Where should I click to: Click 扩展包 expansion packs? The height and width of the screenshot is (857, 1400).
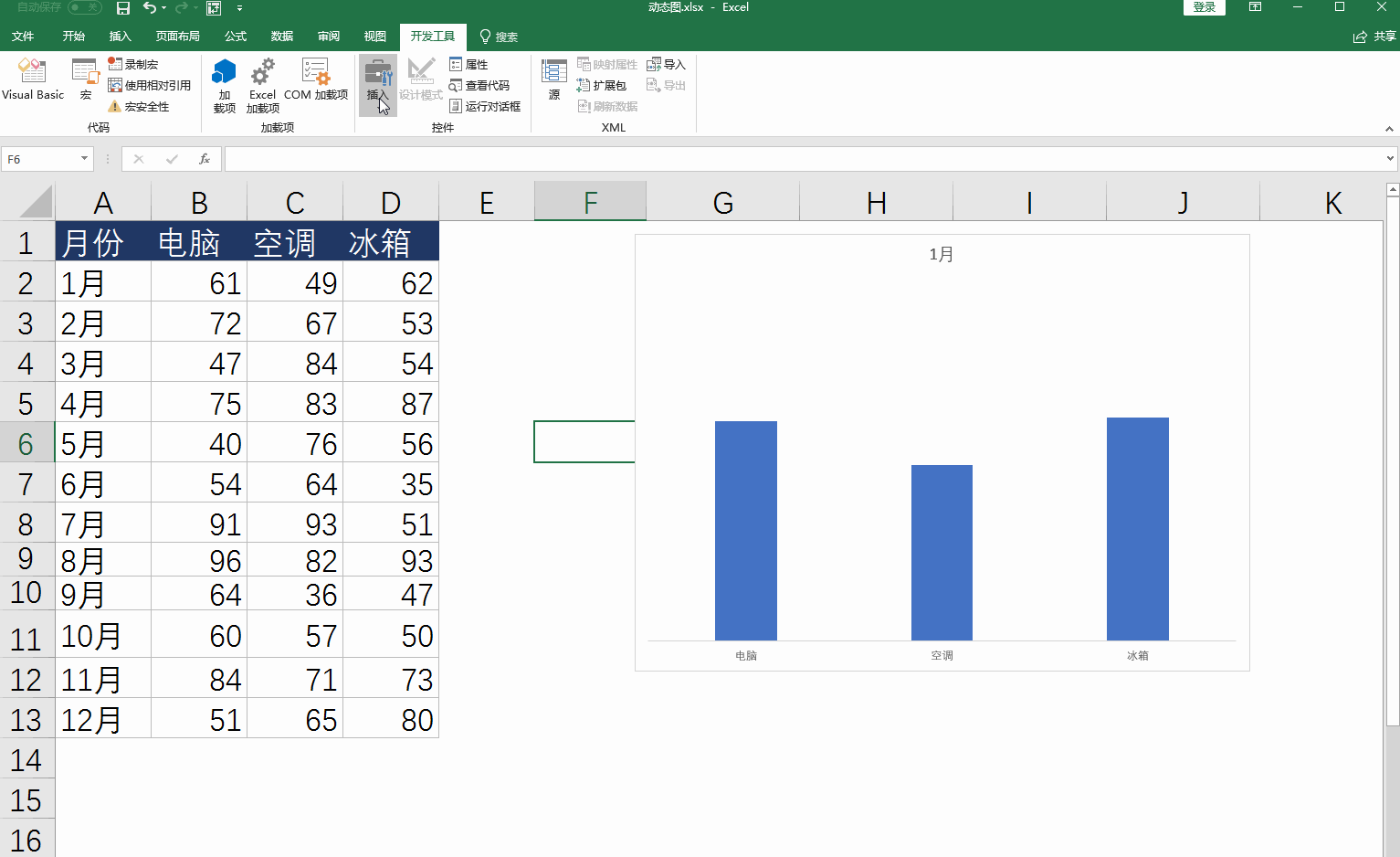pos(602,85)
